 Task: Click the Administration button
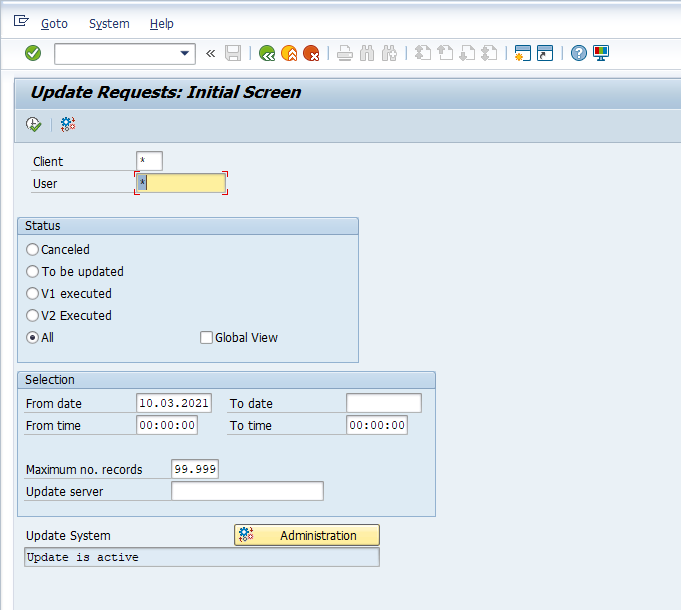tap(307, 535)
